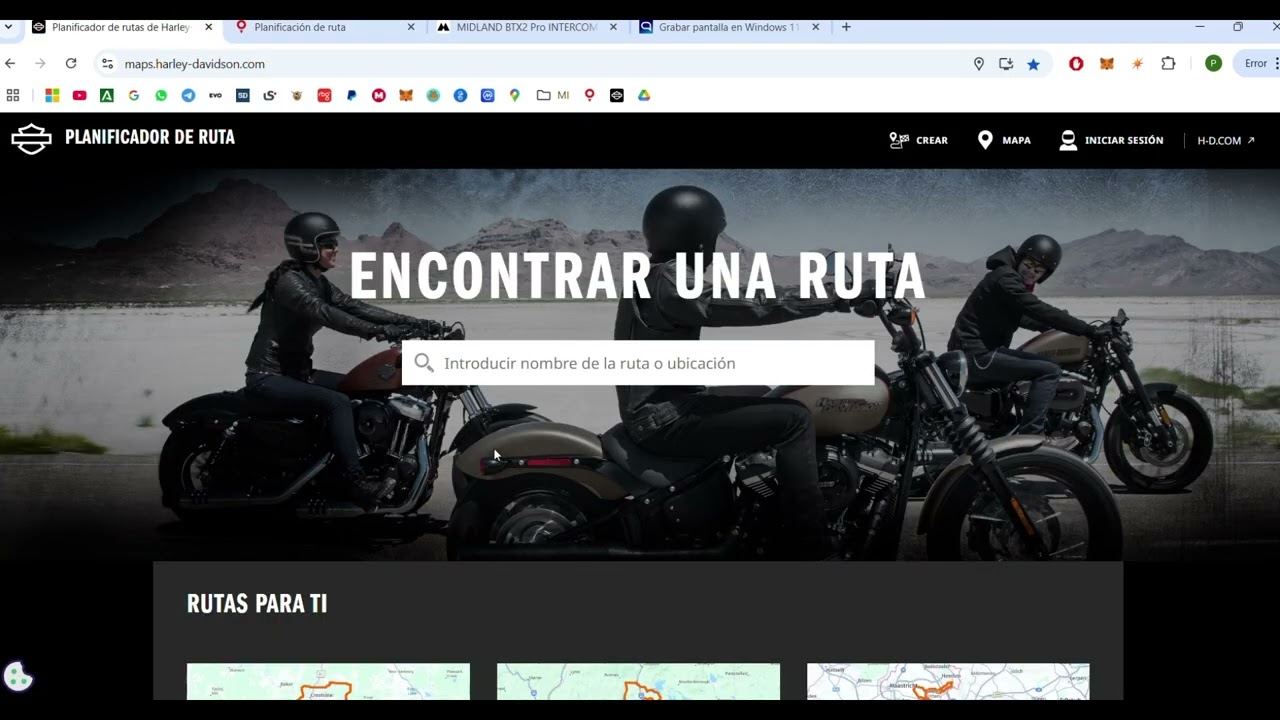1280x720 pixels.
Task: Open a new browser tab with plus button
Action: [846, 27]
